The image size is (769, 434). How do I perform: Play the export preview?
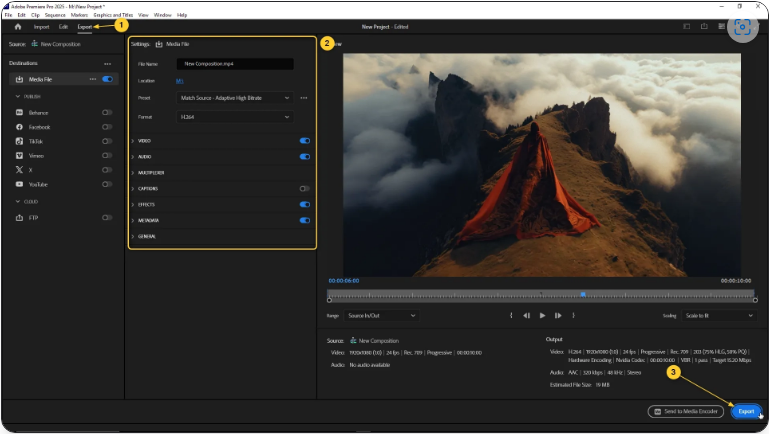coord(542,316)
